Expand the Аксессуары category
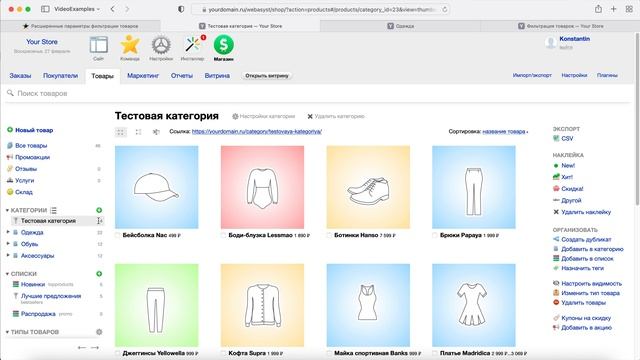Screen dimensions: 640x360 (x=8, y=256)
